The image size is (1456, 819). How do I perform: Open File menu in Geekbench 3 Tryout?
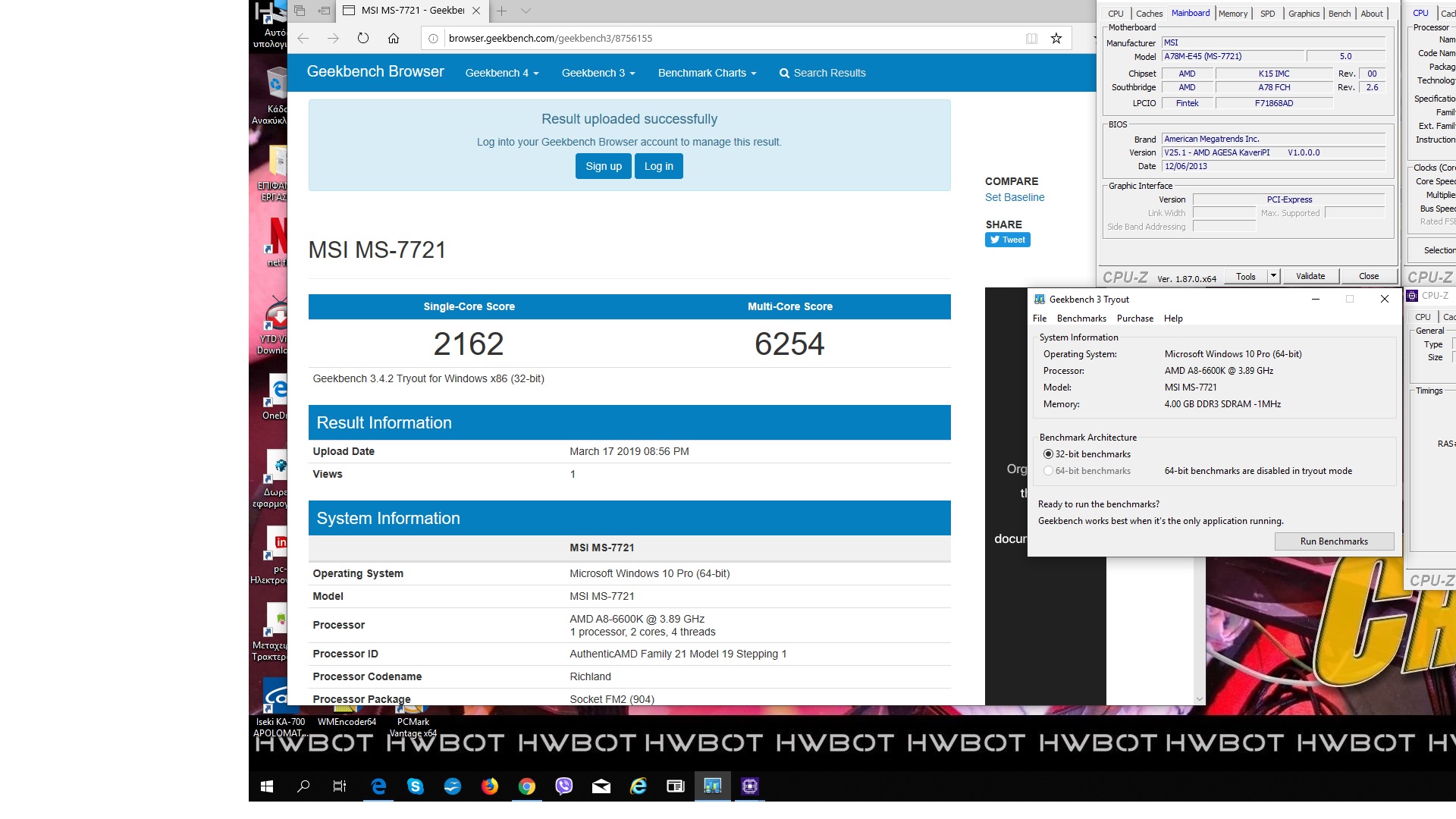[1040, 318]
